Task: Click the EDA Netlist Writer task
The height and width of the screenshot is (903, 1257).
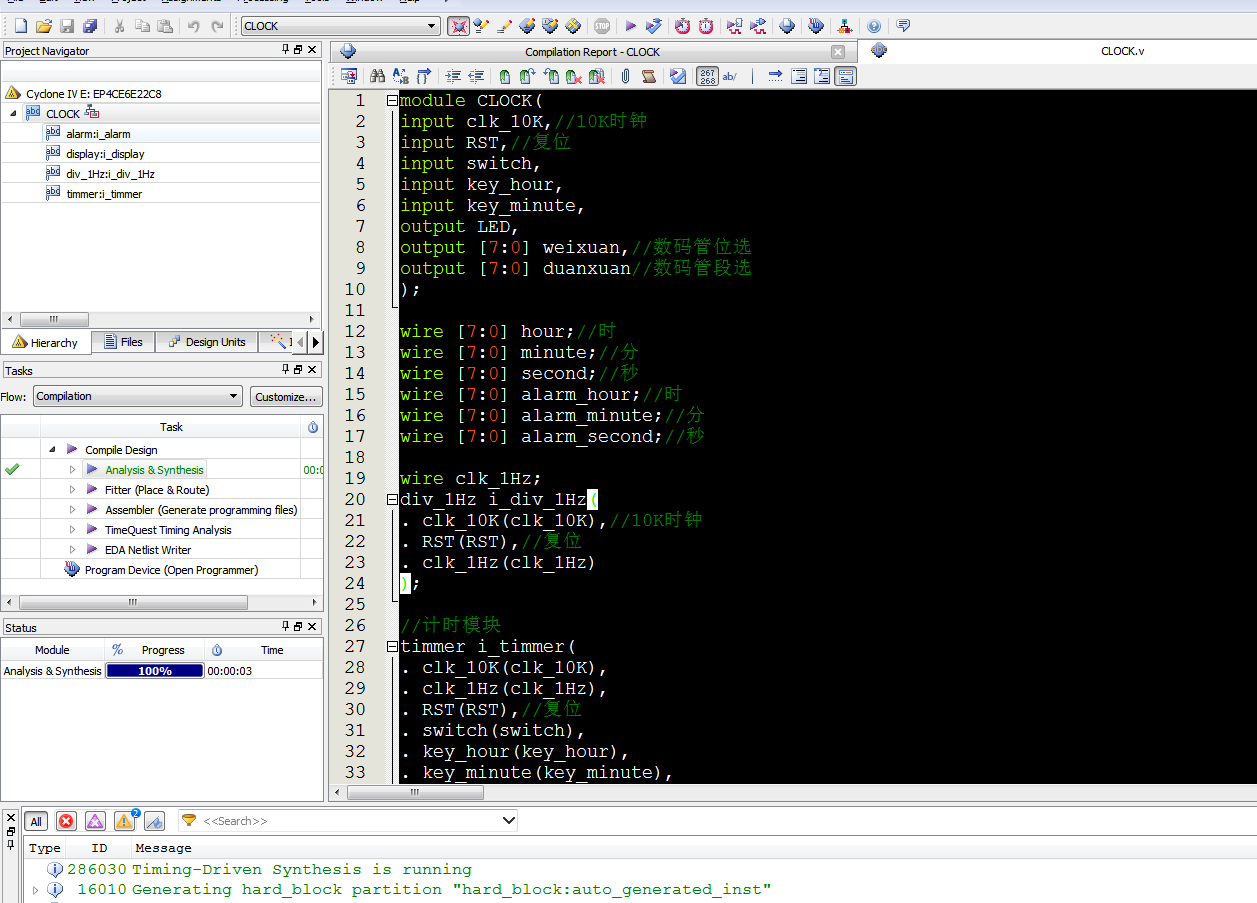Action: (148, 550)
